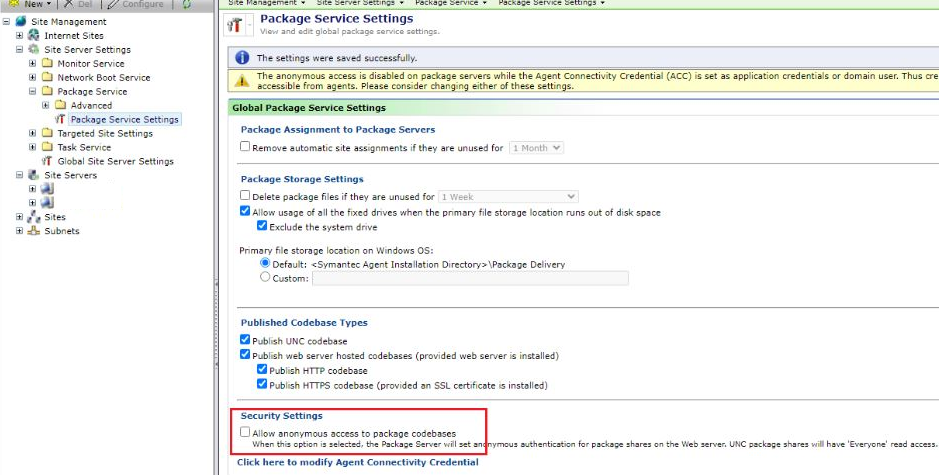939x475 pixels.
Task: Click the Site Management globe icon
Action: click(x=21, y=21)
